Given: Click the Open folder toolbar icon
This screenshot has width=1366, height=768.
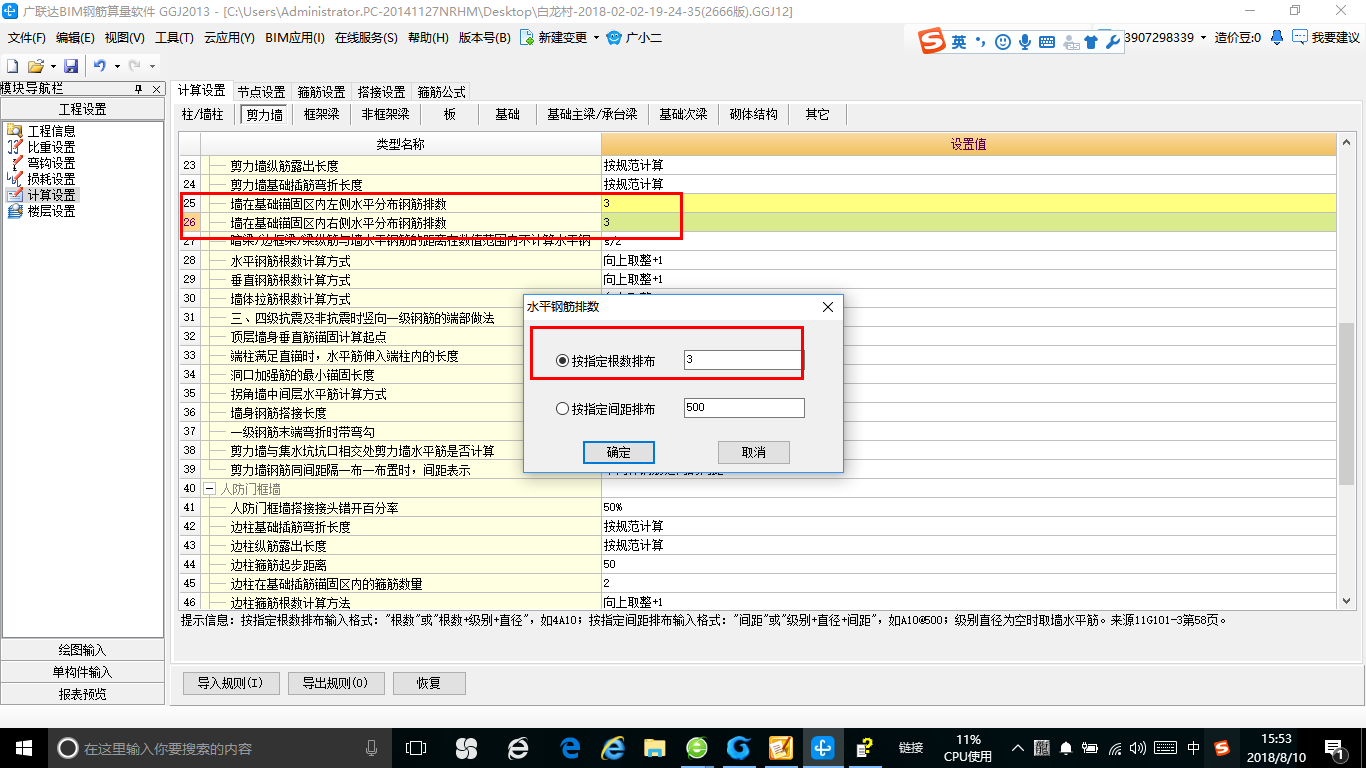Looking at the screenshot, I should (35, 66).
